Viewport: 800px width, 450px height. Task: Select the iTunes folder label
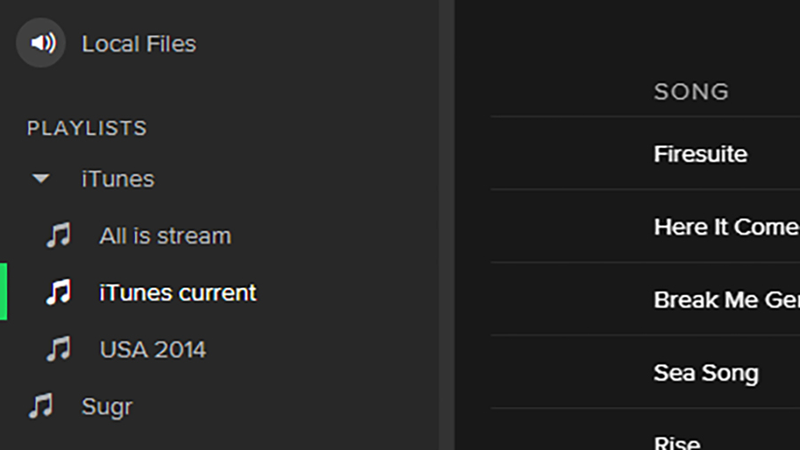click(x=118, y=179)
